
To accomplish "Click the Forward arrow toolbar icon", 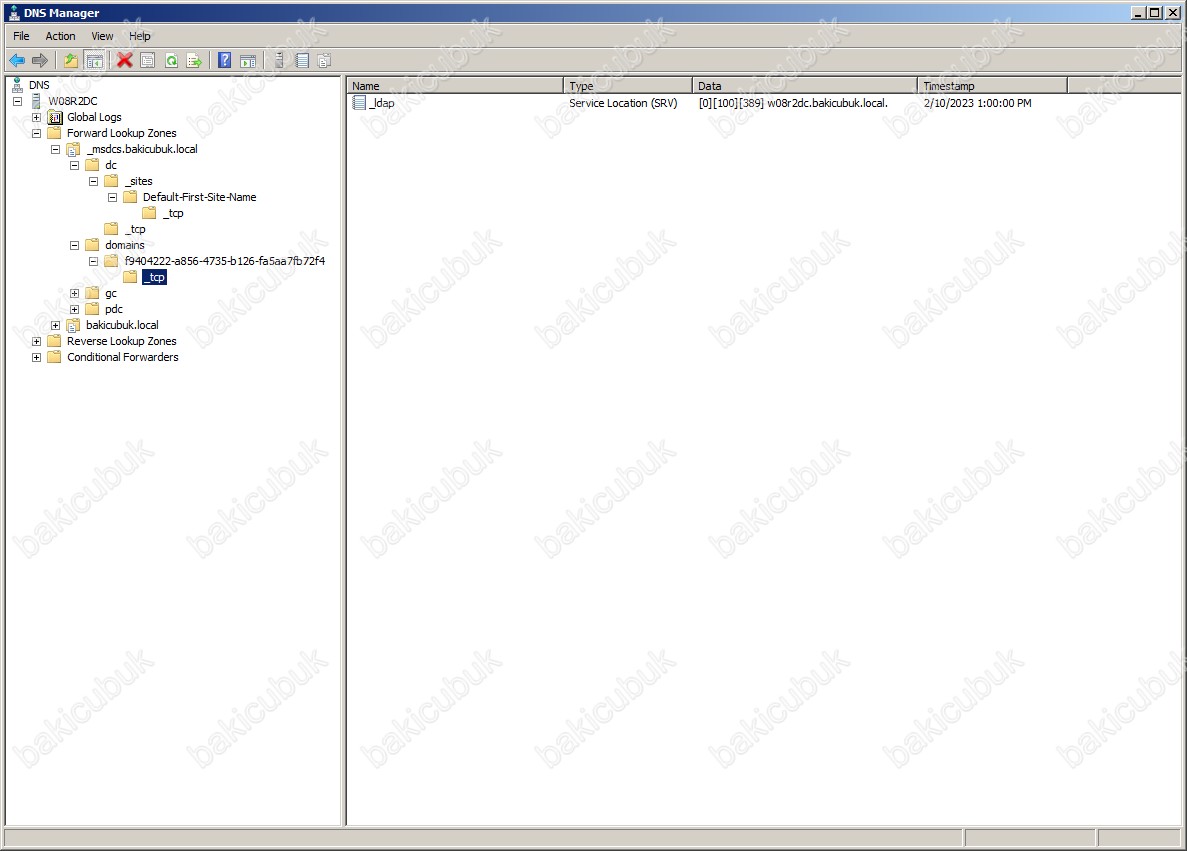I will [40, 61].
